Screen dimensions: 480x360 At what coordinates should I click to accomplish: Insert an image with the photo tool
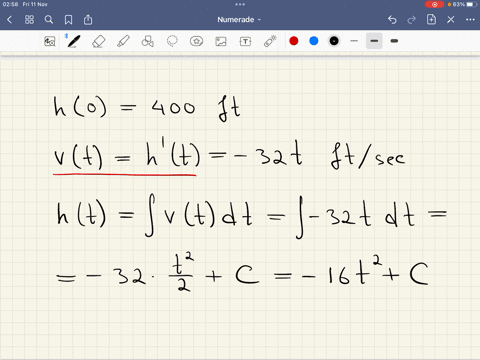[221, 41]
